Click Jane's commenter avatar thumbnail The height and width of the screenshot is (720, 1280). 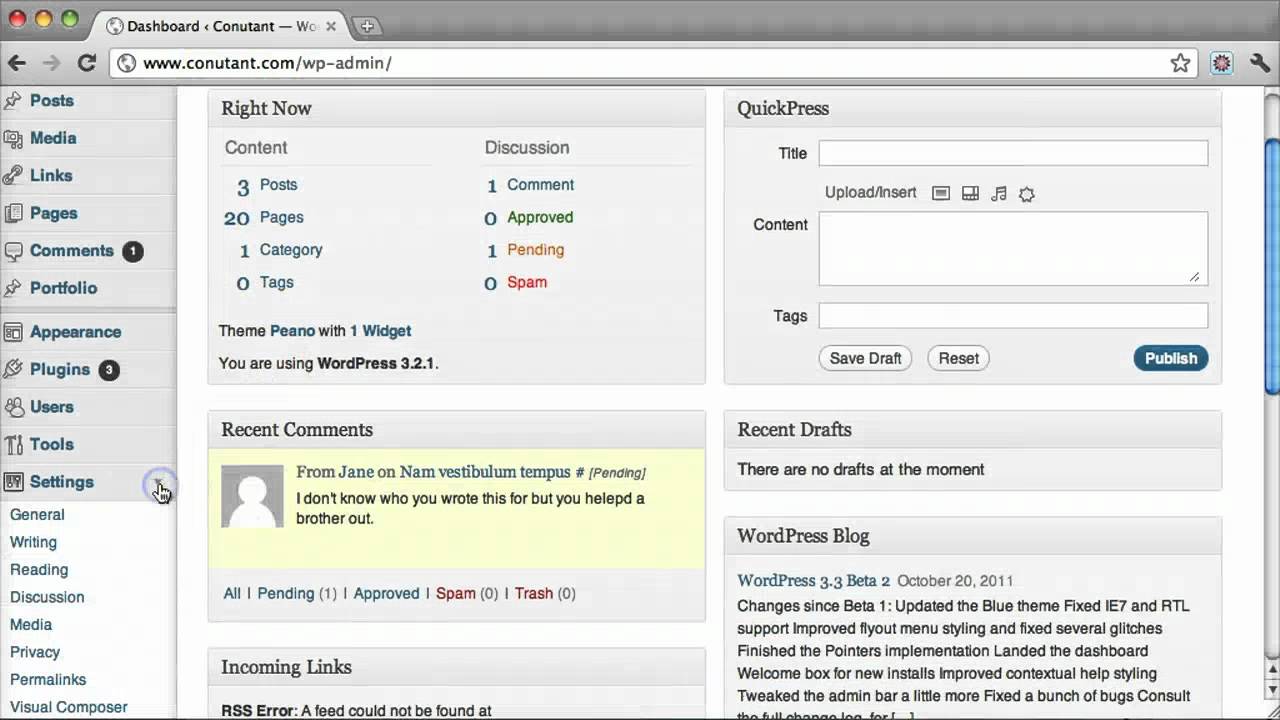252,496
